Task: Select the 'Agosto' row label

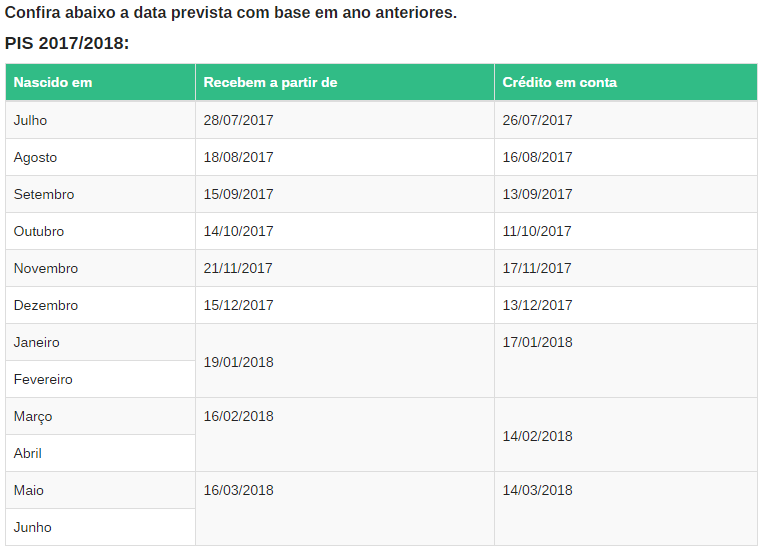Action: click(36, 157)
